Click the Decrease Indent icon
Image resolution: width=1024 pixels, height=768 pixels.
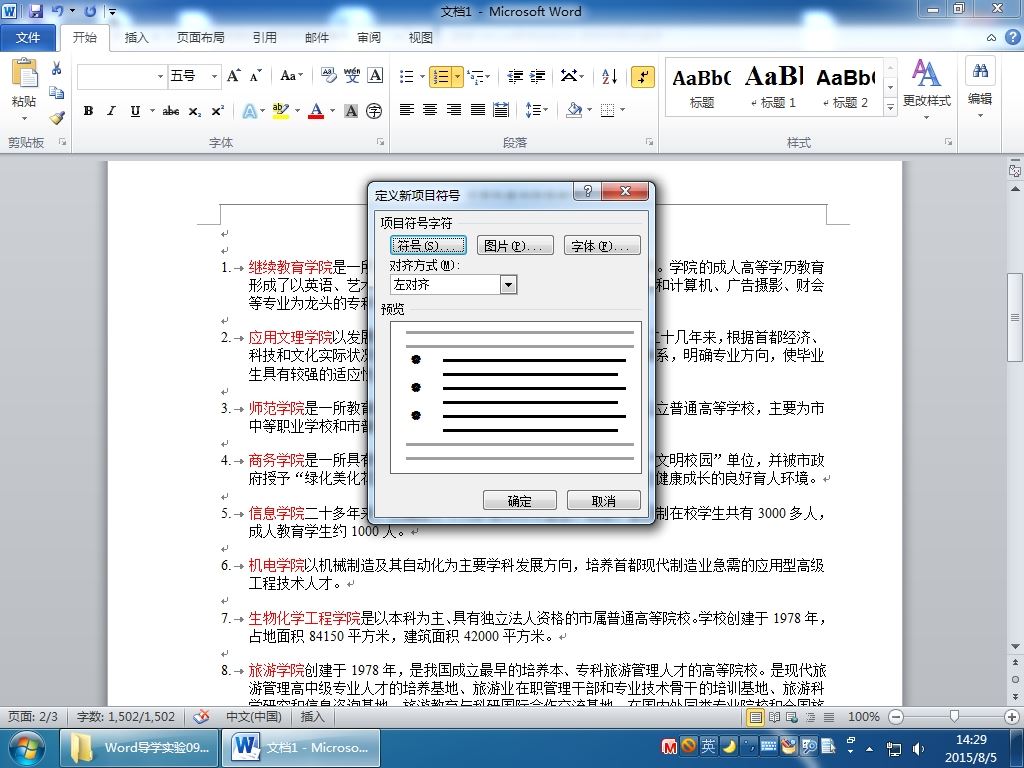tap(515, 76)
